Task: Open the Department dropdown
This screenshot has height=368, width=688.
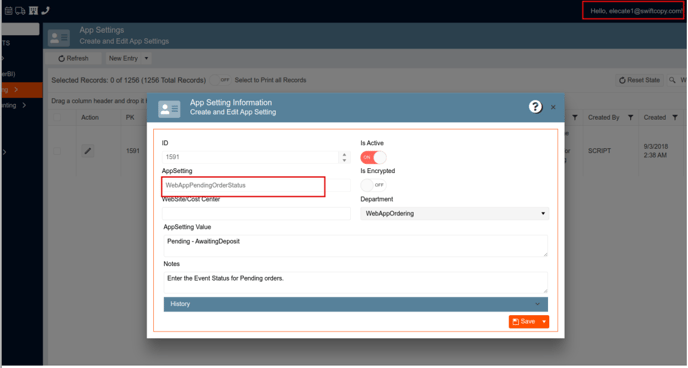Action: (x=455, y=214)
